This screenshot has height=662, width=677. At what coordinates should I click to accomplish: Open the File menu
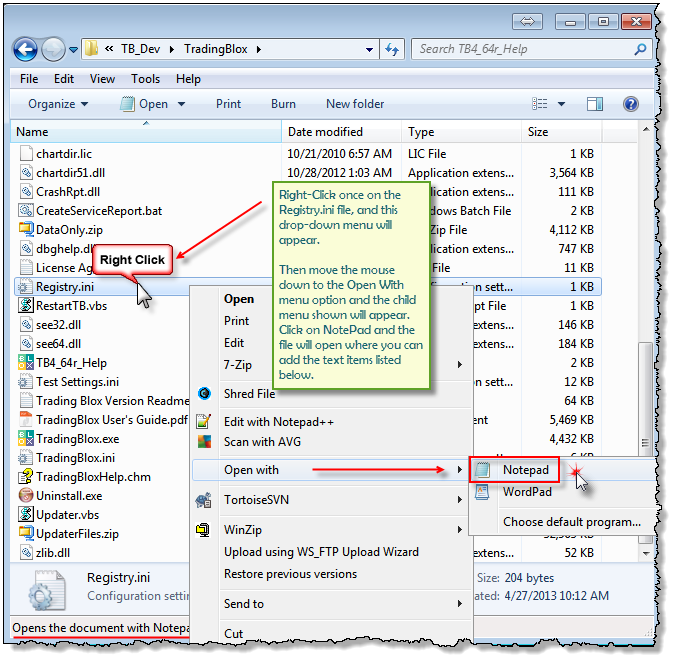pos(29,79)
